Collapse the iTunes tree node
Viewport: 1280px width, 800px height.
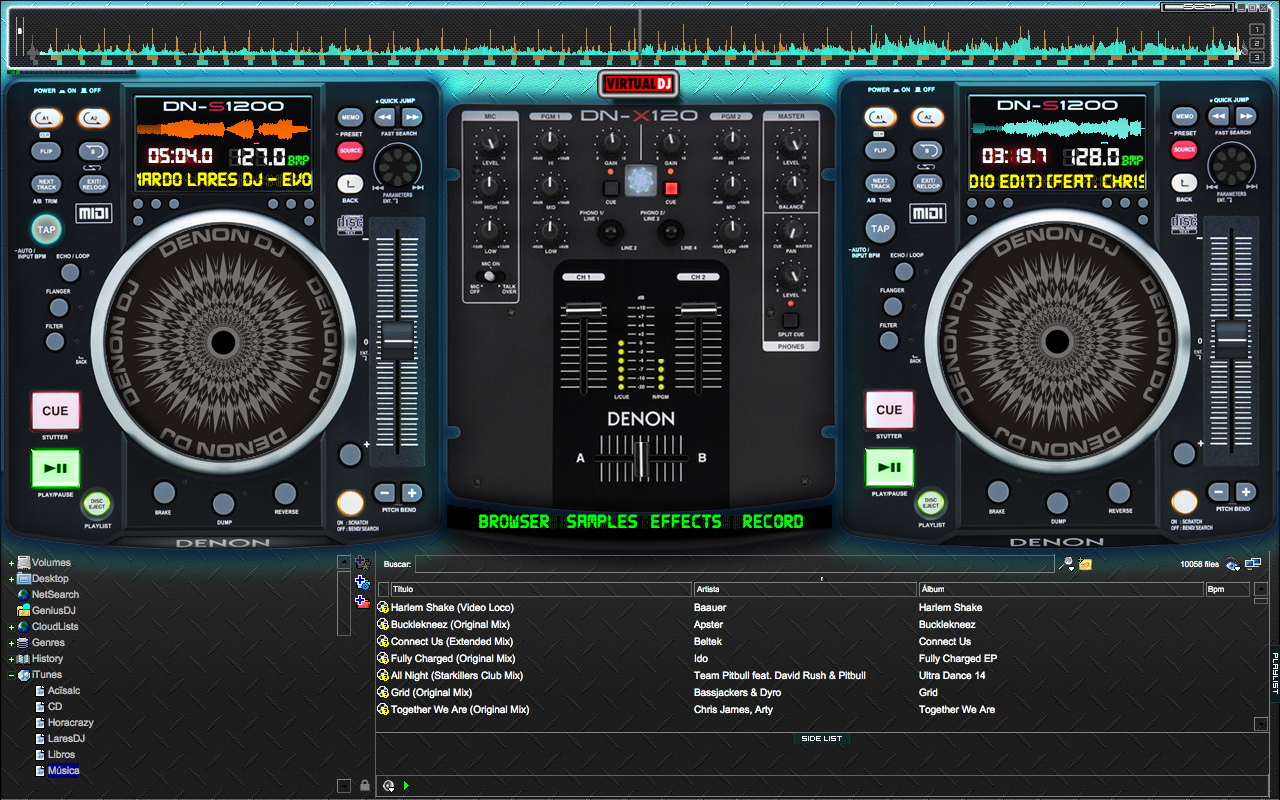coord(12,675)
